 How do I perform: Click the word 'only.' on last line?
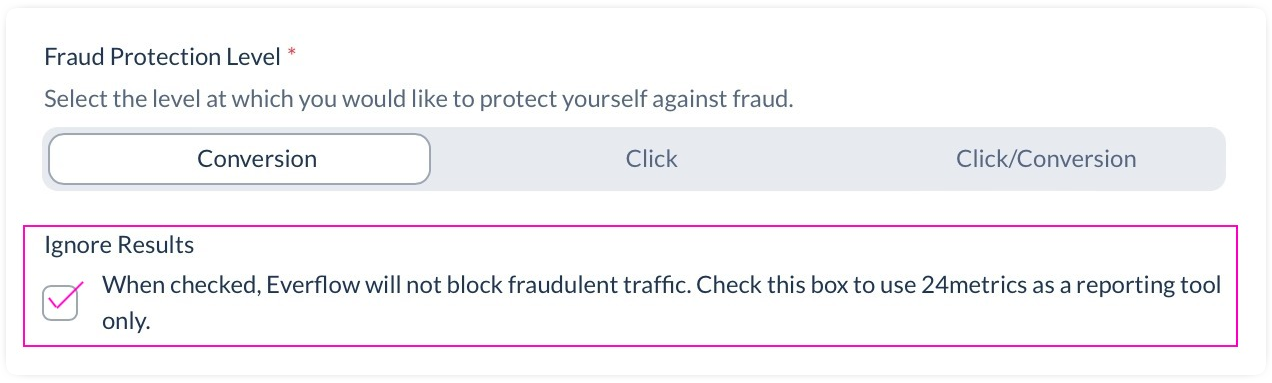pos(126,324)
